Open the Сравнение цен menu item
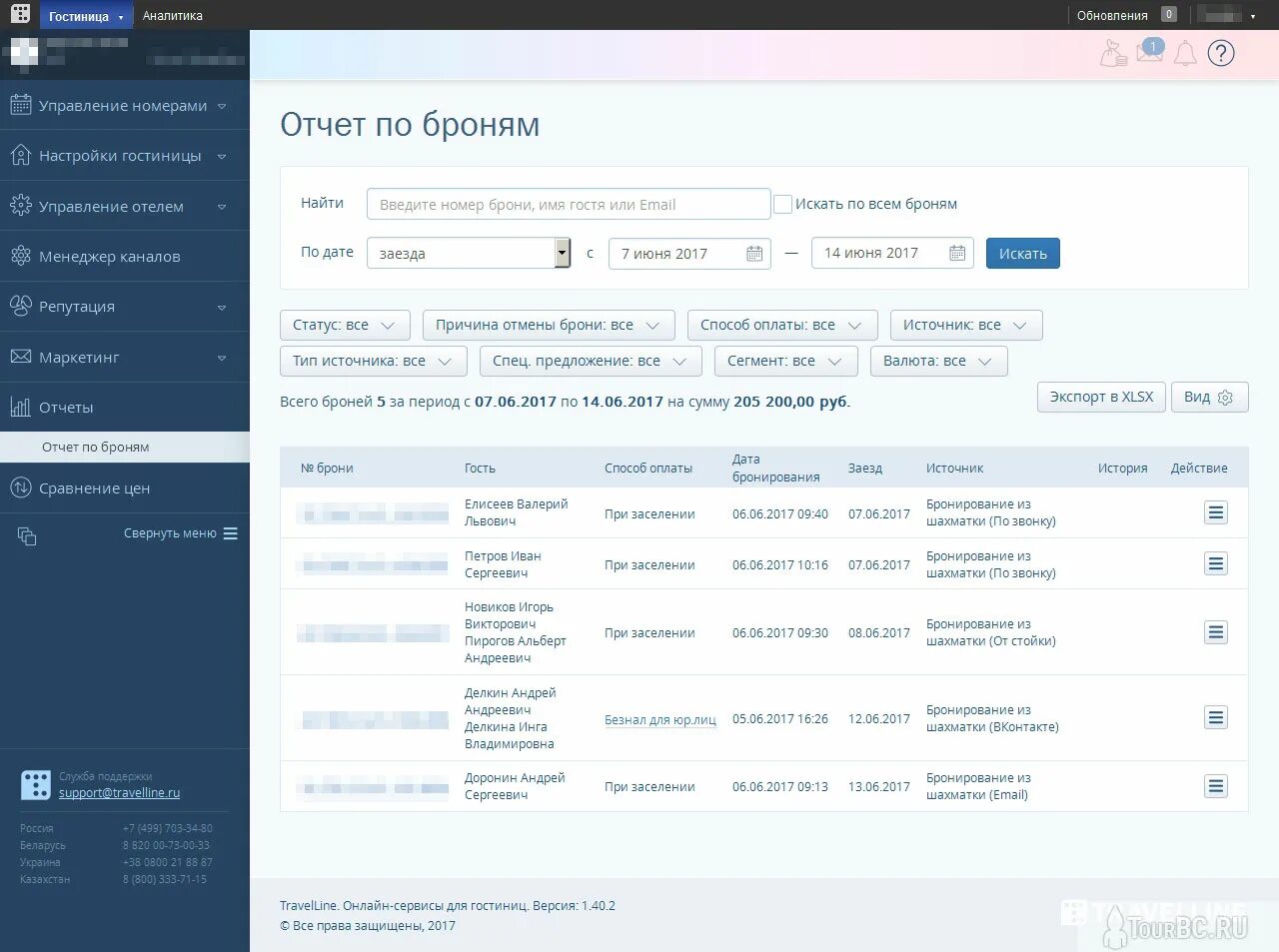Image resolution: width=1279 pixels, height=952 pixels. tap(125, 487)
